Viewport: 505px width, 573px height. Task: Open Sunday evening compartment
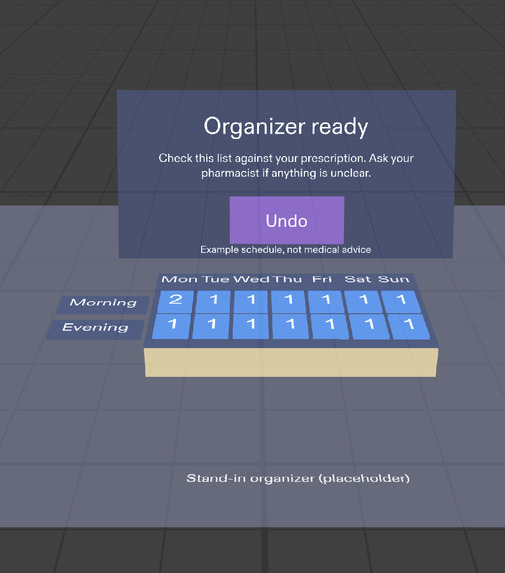tap(409, 326)
